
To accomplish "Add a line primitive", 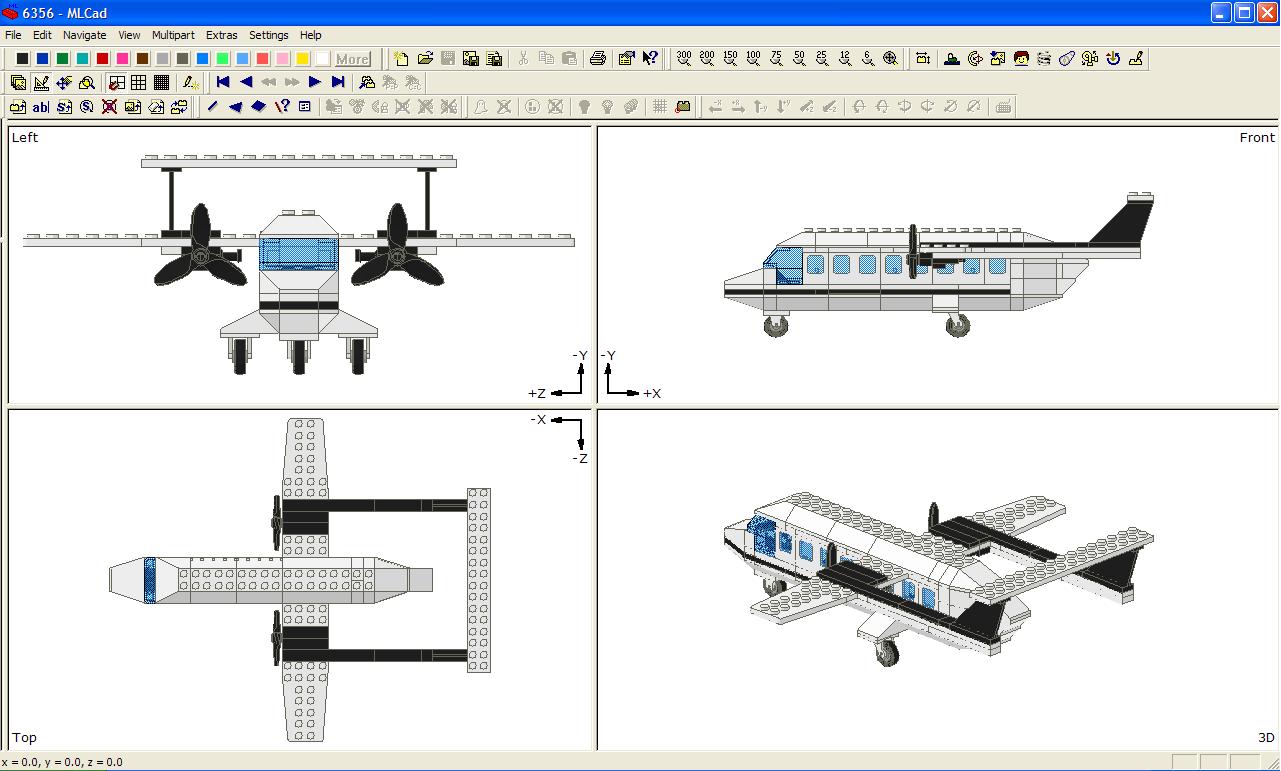I will tap(212, 107).
